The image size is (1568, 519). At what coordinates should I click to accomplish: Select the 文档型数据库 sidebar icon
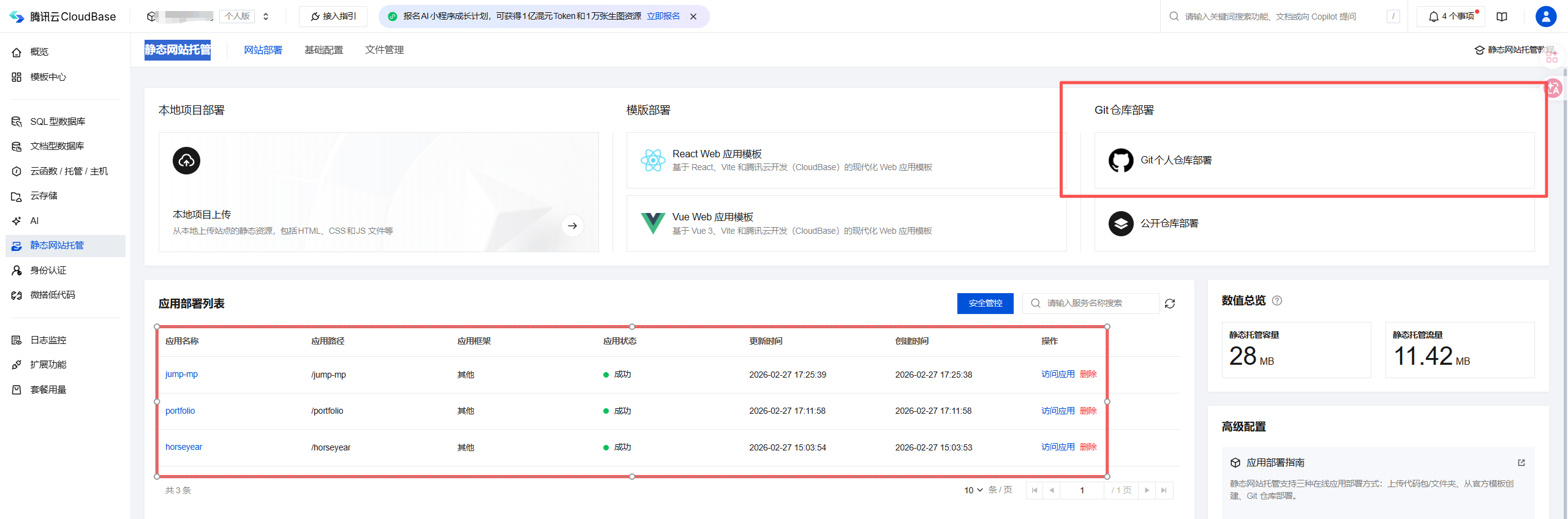click(17, 146)
